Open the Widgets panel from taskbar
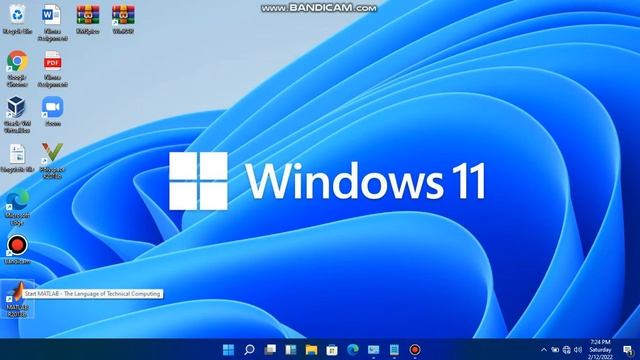The image size is (640, 360). click(x=291, y=350)
